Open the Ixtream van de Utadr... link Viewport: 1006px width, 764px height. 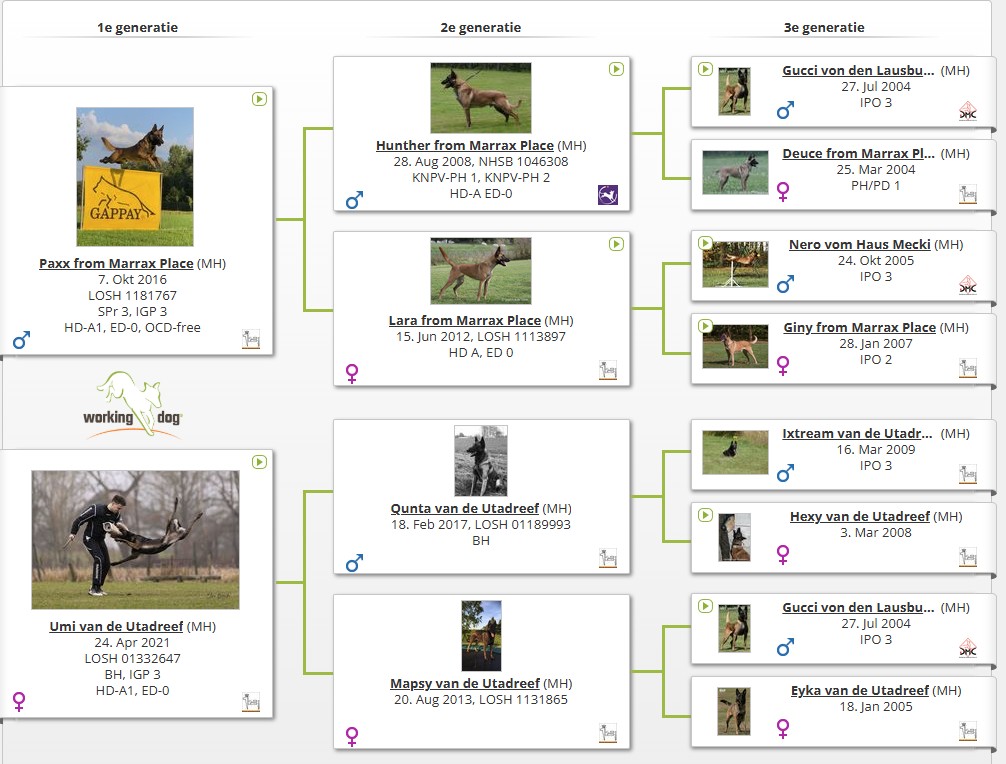tap(858, 434)
